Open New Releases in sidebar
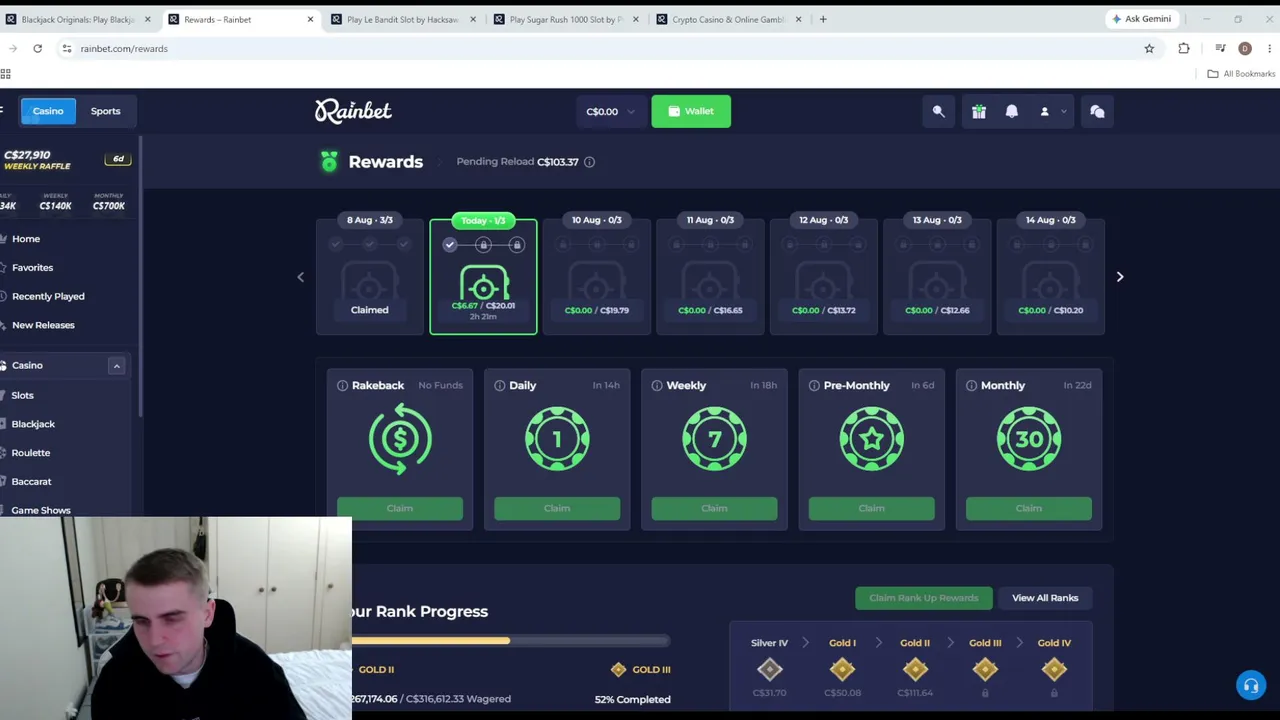The image size is (1280, 720). pyautogui.click(x=43, y=325)
